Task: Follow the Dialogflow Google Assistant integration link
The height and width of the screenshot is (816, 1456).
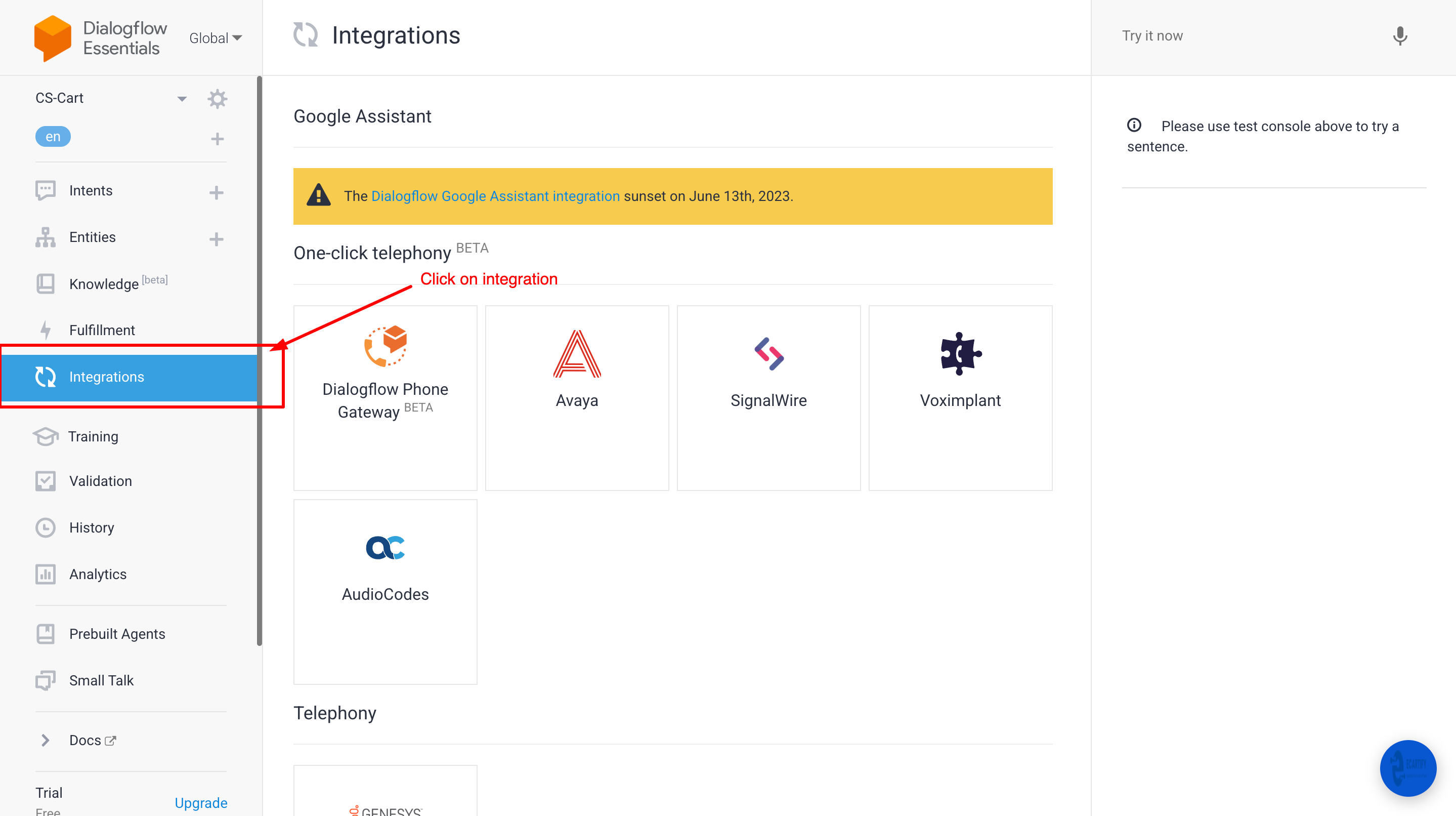Action: coord(495,196)
